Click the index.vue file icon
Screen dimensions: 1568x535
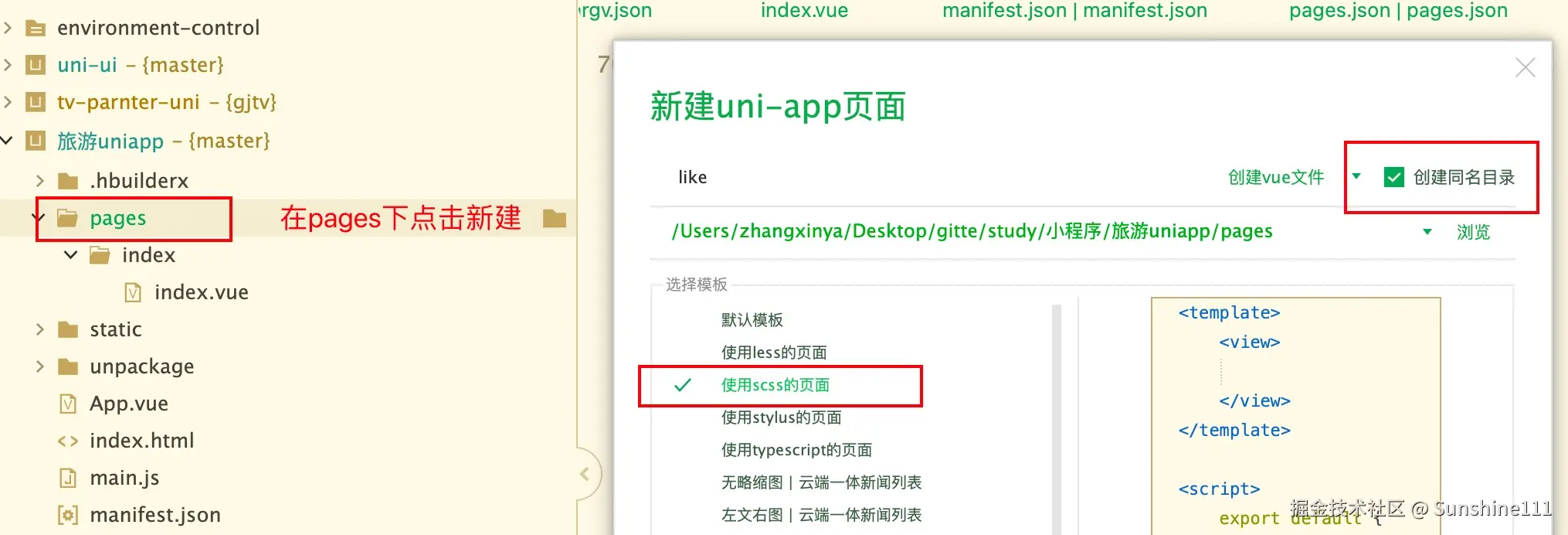133,292
